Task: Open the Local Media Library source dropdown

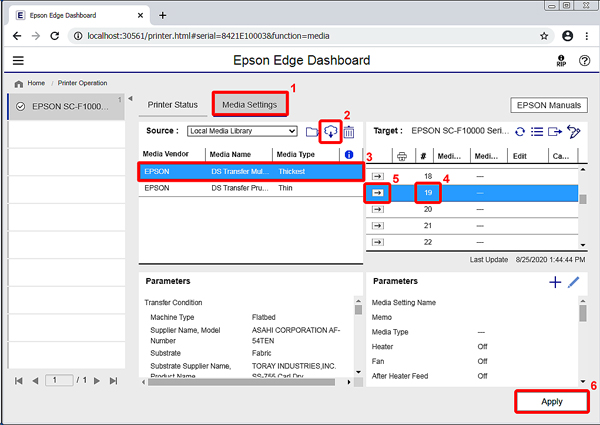Action: pyautogui.click(x=242, y=131)
